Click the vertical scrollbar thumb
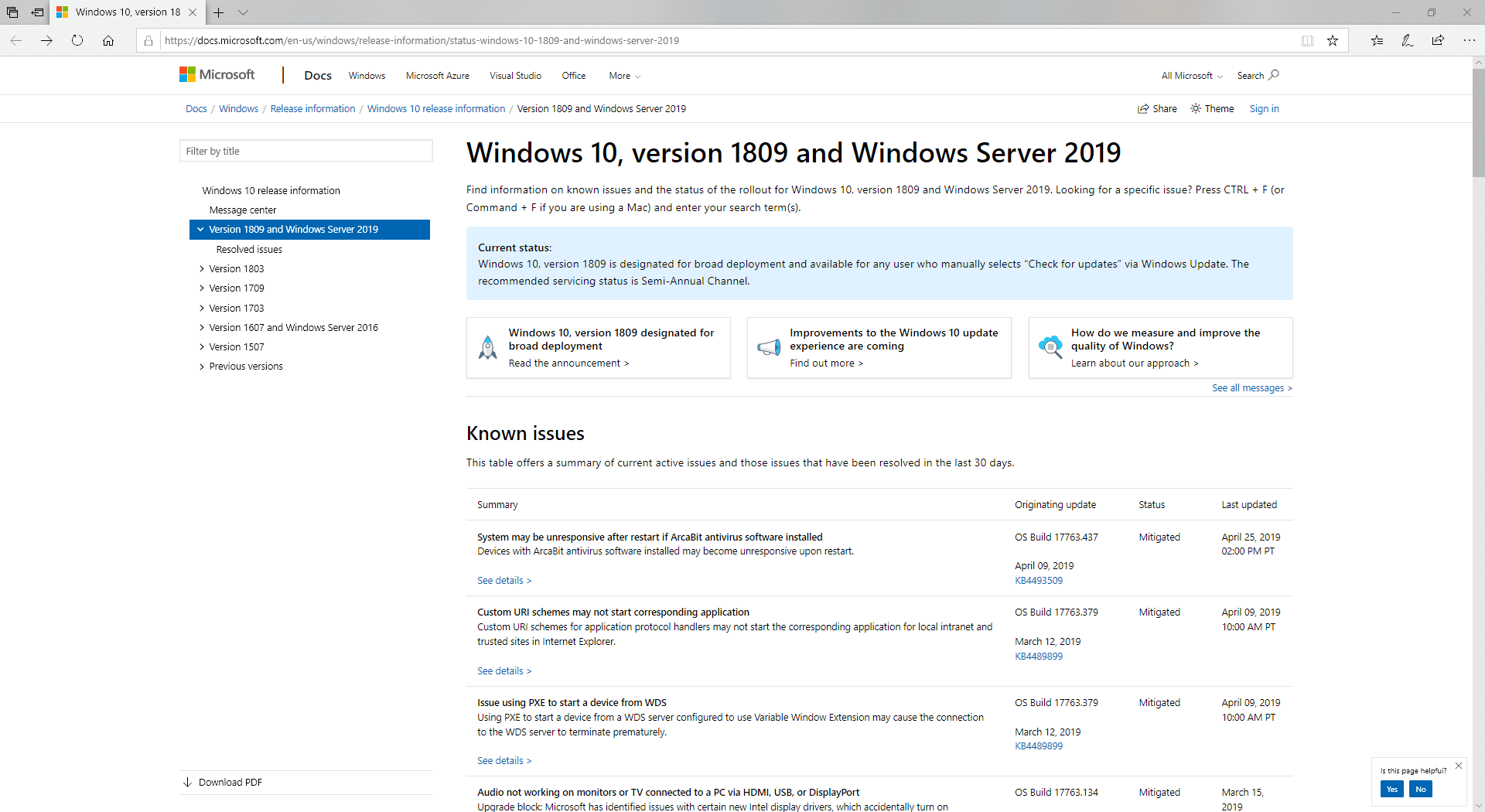This screenshot has width=1485, height=812. point(1478,123)
